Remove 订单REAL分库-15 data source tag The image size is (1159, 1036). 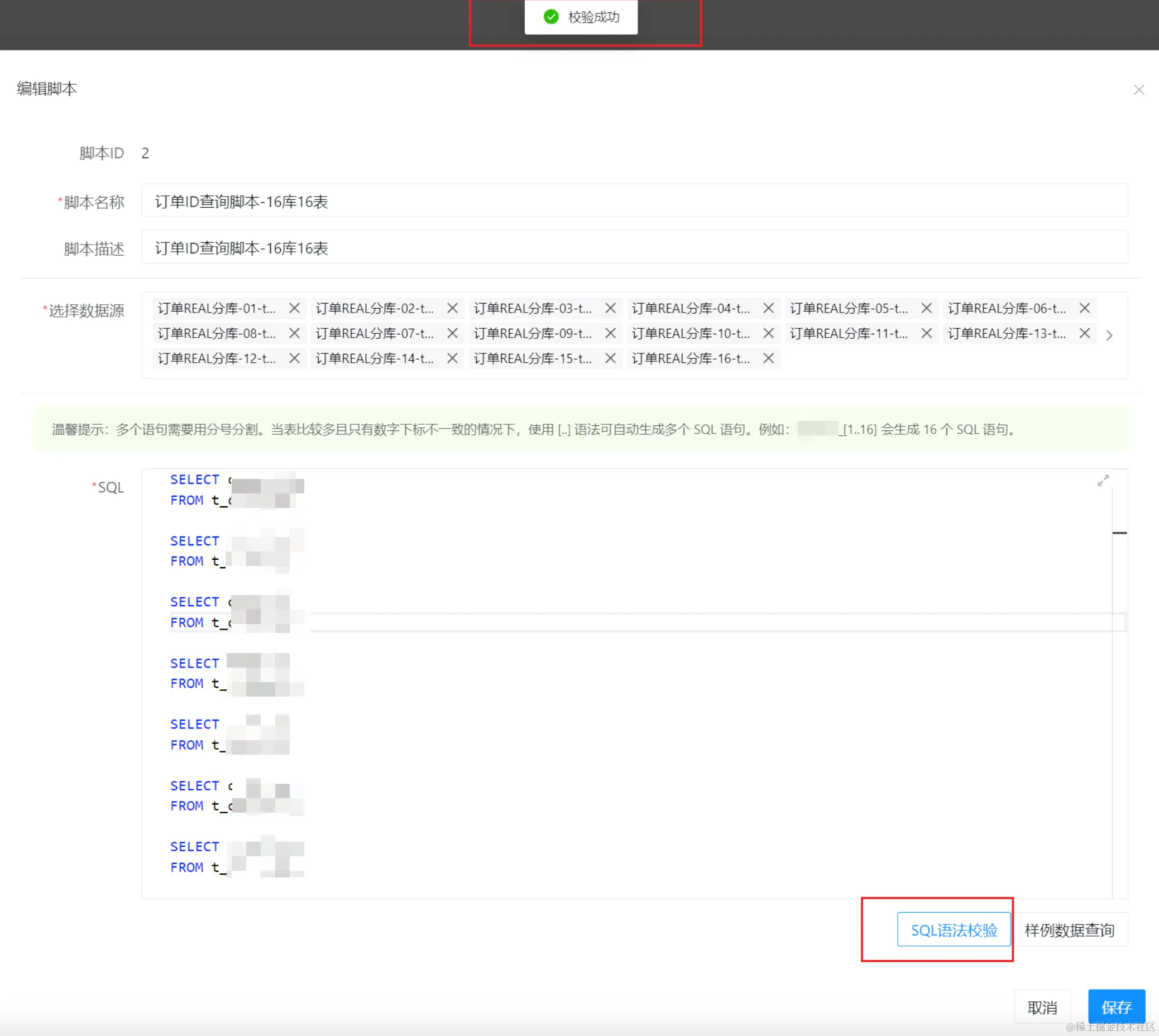click(x=610, y=358)
